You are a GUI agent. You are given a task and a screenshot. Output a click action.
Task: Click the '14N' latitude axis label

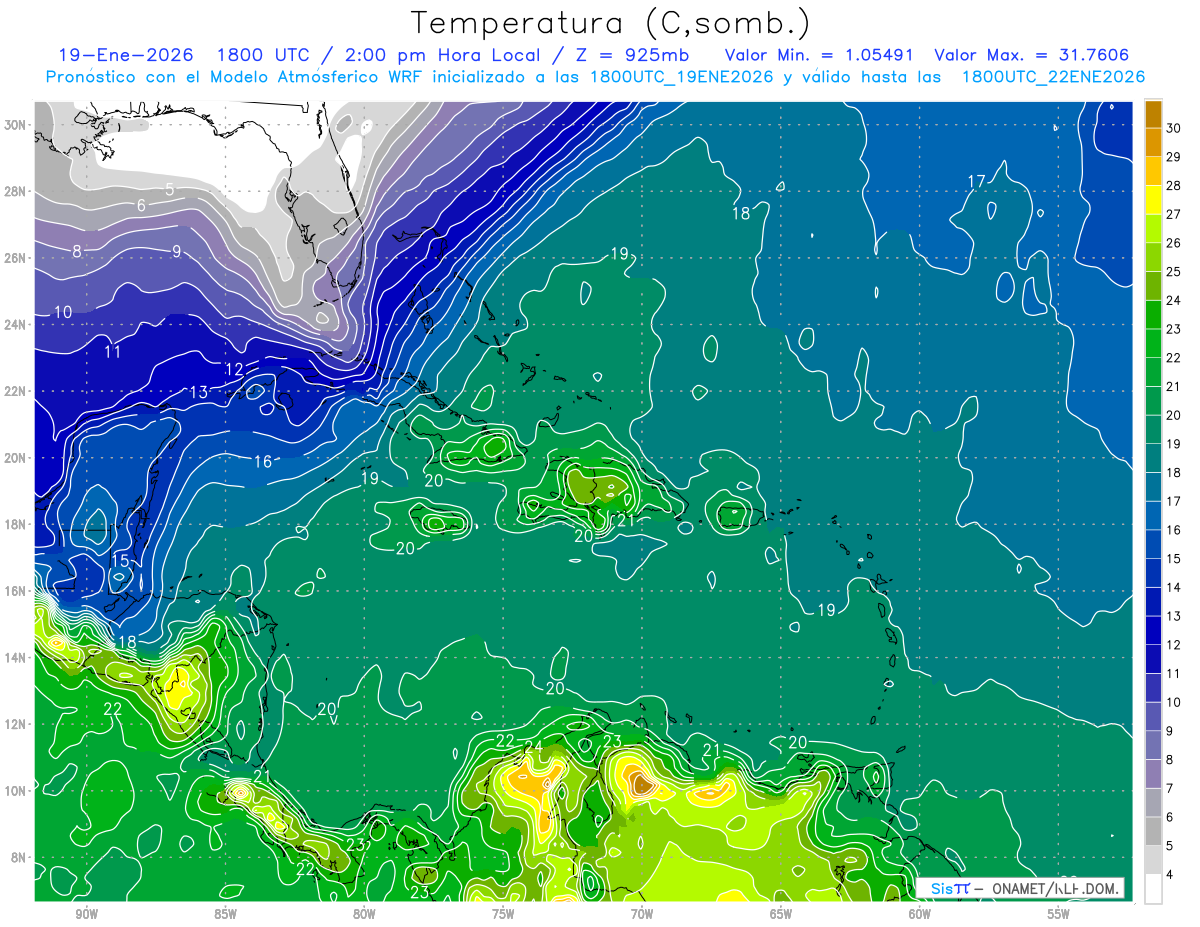[x=16, y=658]
